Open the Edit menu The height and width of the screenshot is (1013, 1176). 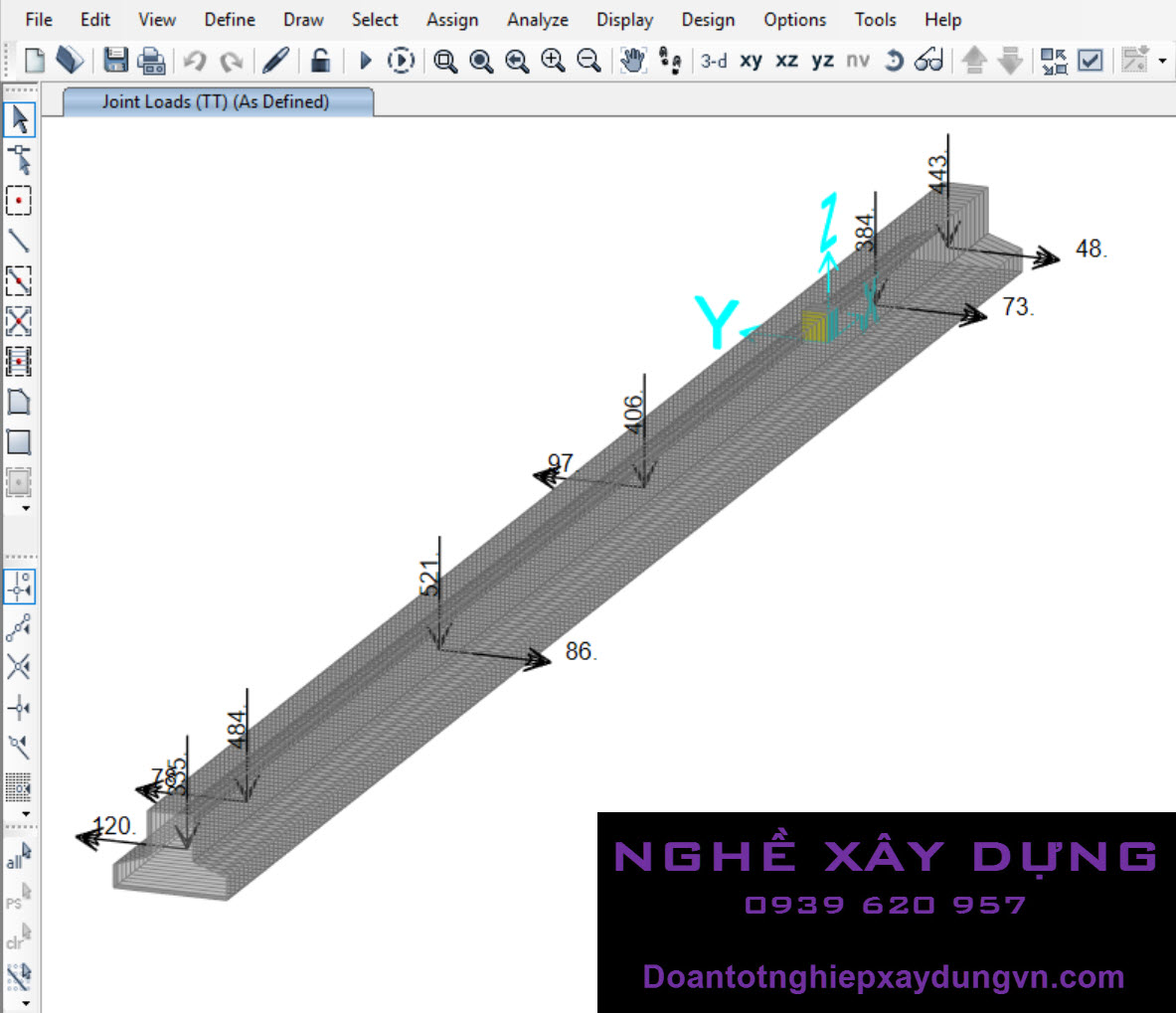(x=94, y=20)
